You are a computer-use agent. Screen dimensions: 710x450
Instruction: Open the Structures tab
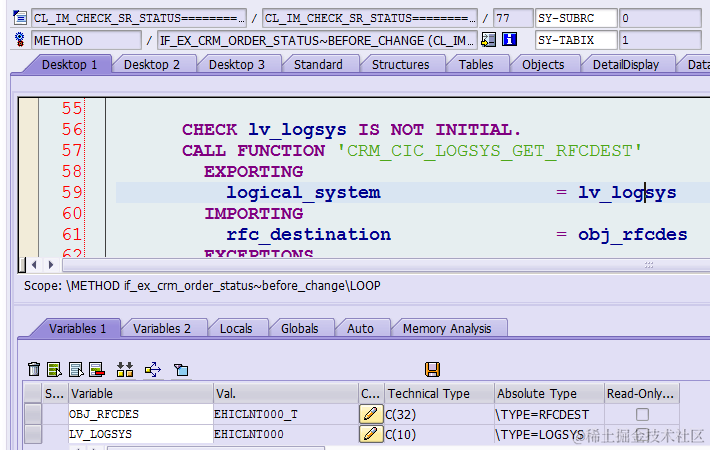(x=400, y=64)
